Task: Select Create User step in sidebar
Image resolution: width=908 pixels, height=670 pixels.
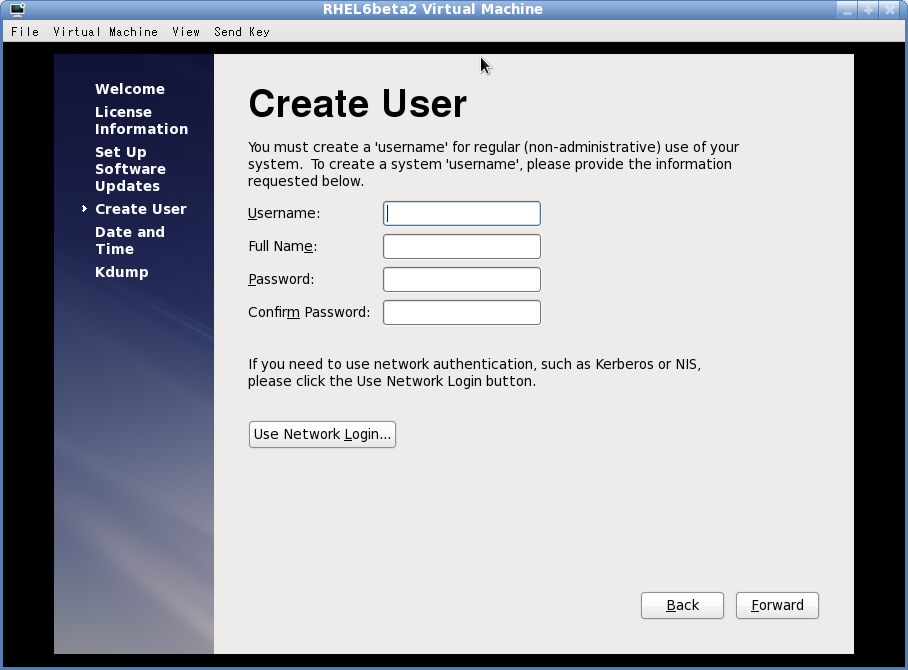Action: 141,209
